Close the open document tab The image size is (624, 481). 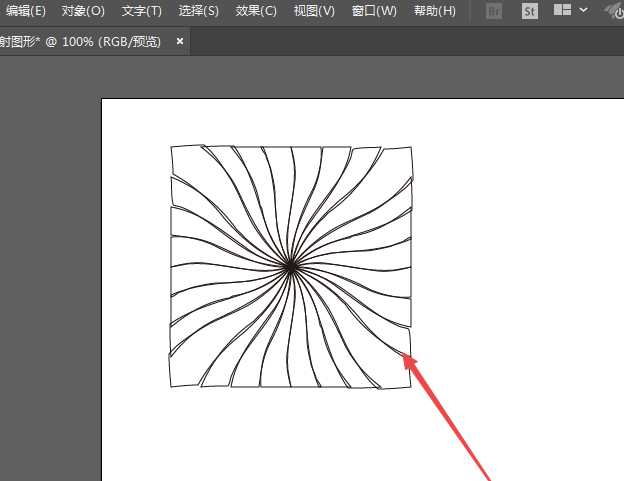(180, 42)
